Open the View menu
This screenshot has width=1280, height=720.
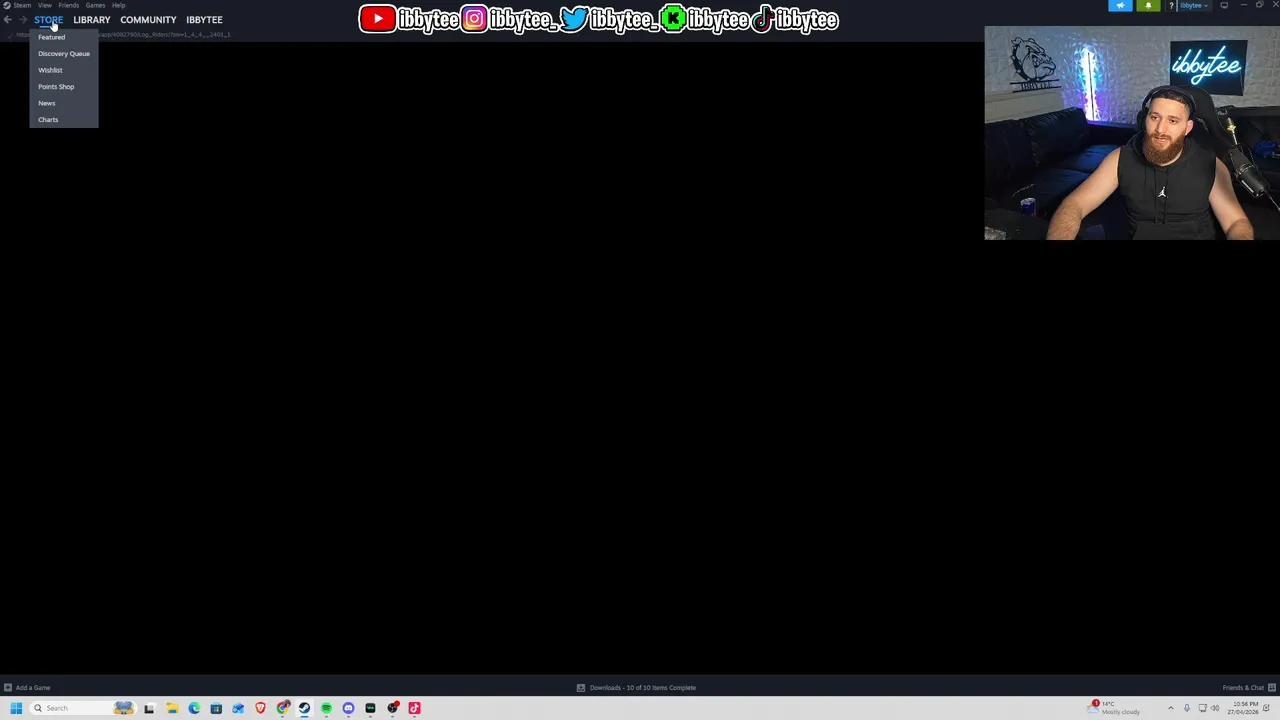[45, 5]
